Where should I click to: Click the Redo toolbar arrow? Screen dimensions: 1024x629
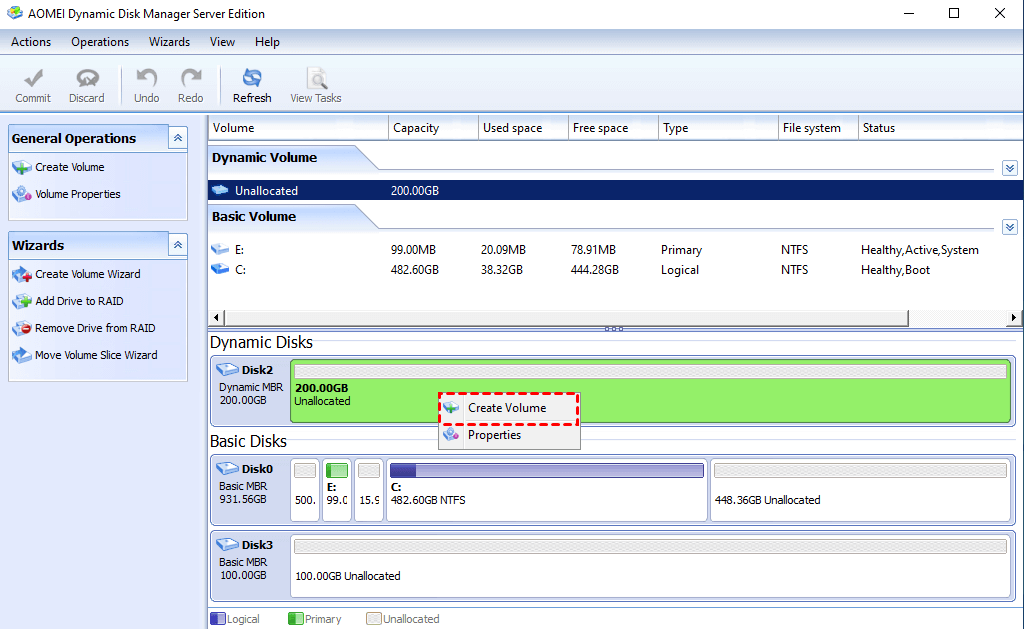point(191,86)
